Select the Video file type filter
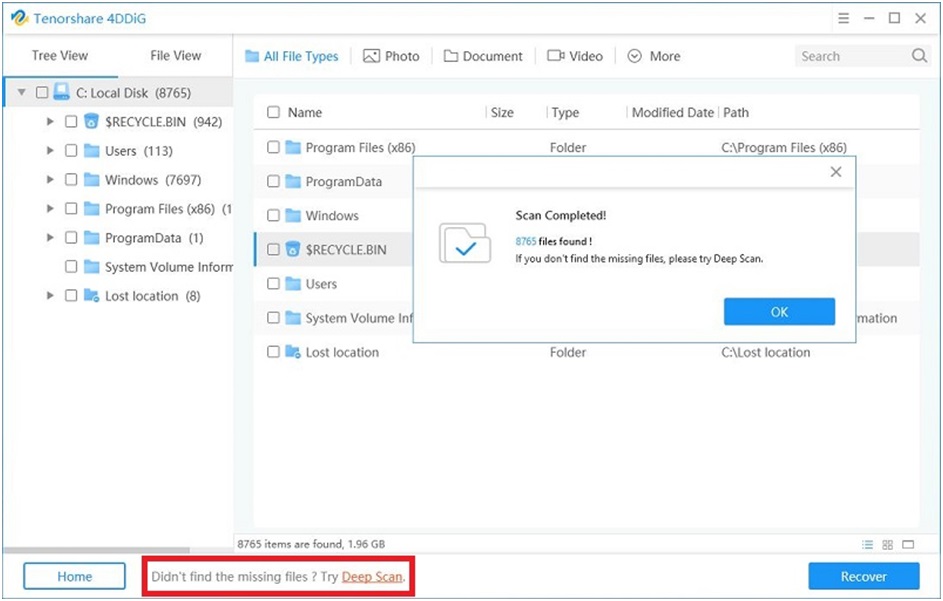 [x=576, y=56]
